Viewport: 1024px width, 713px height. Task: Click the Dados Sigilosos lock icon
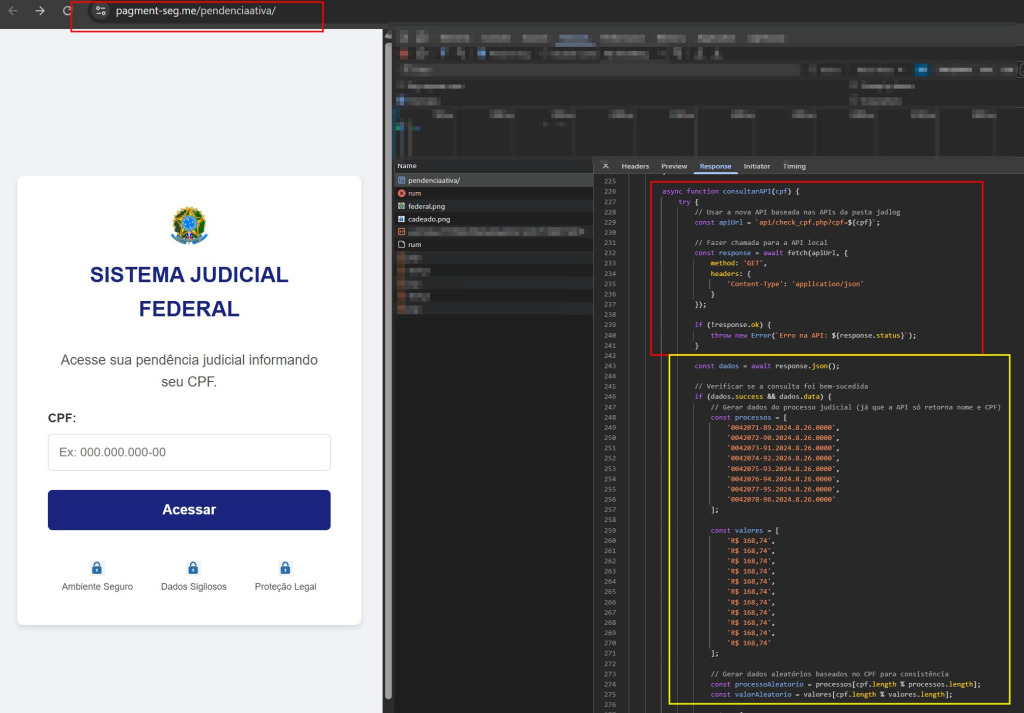pos(193,568)
